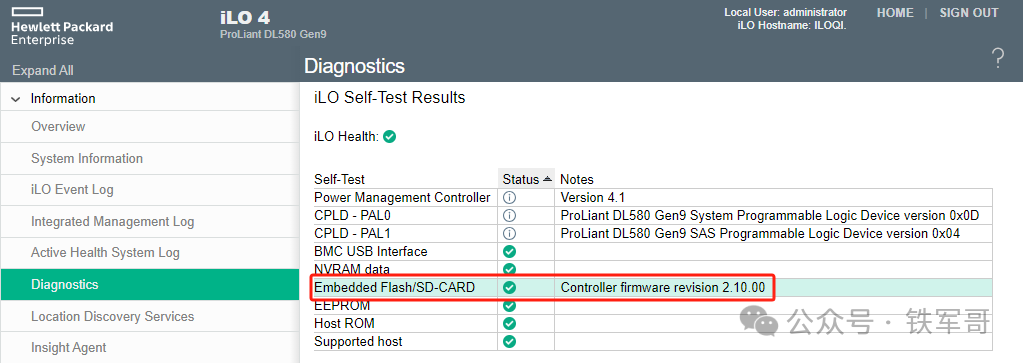Click the help question mark icon
Image resolution: width=1023 pixels, height=363 pixels.
pos(998,58)
